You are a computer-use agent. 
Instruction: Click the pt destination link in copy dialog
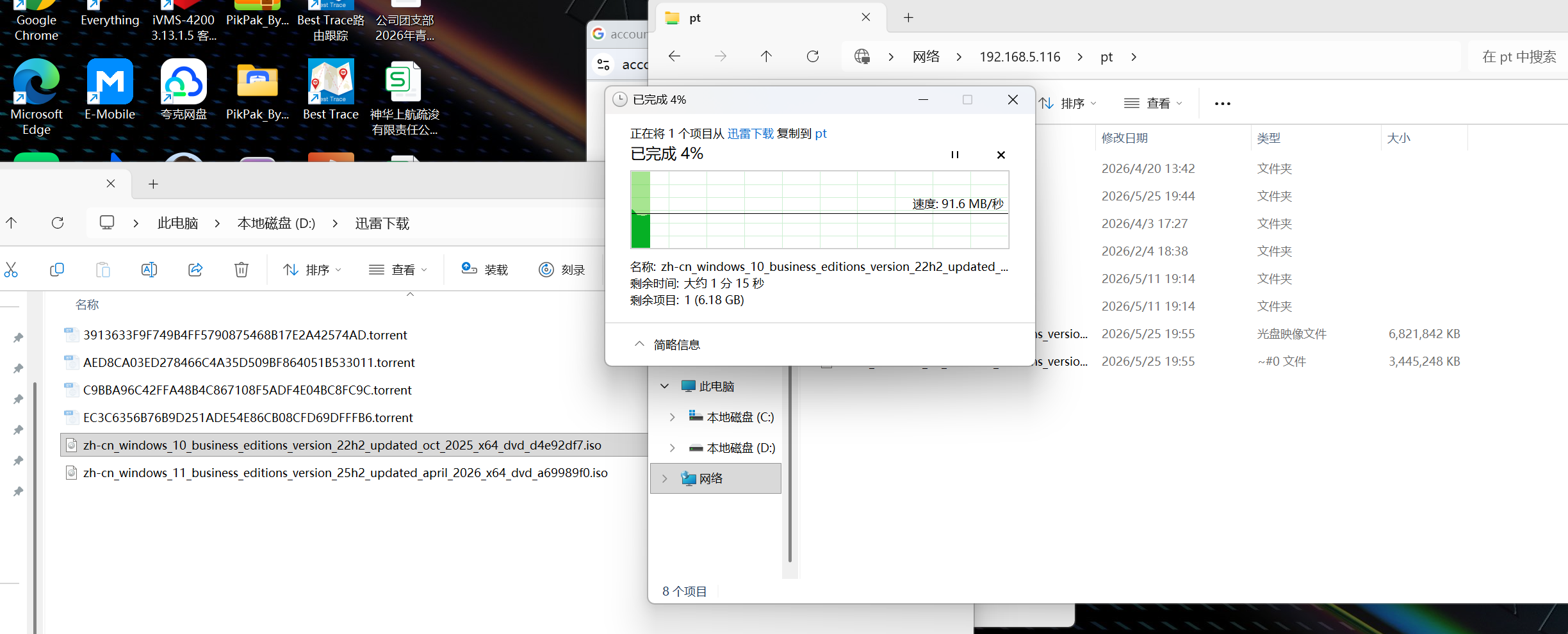[821, 133]
